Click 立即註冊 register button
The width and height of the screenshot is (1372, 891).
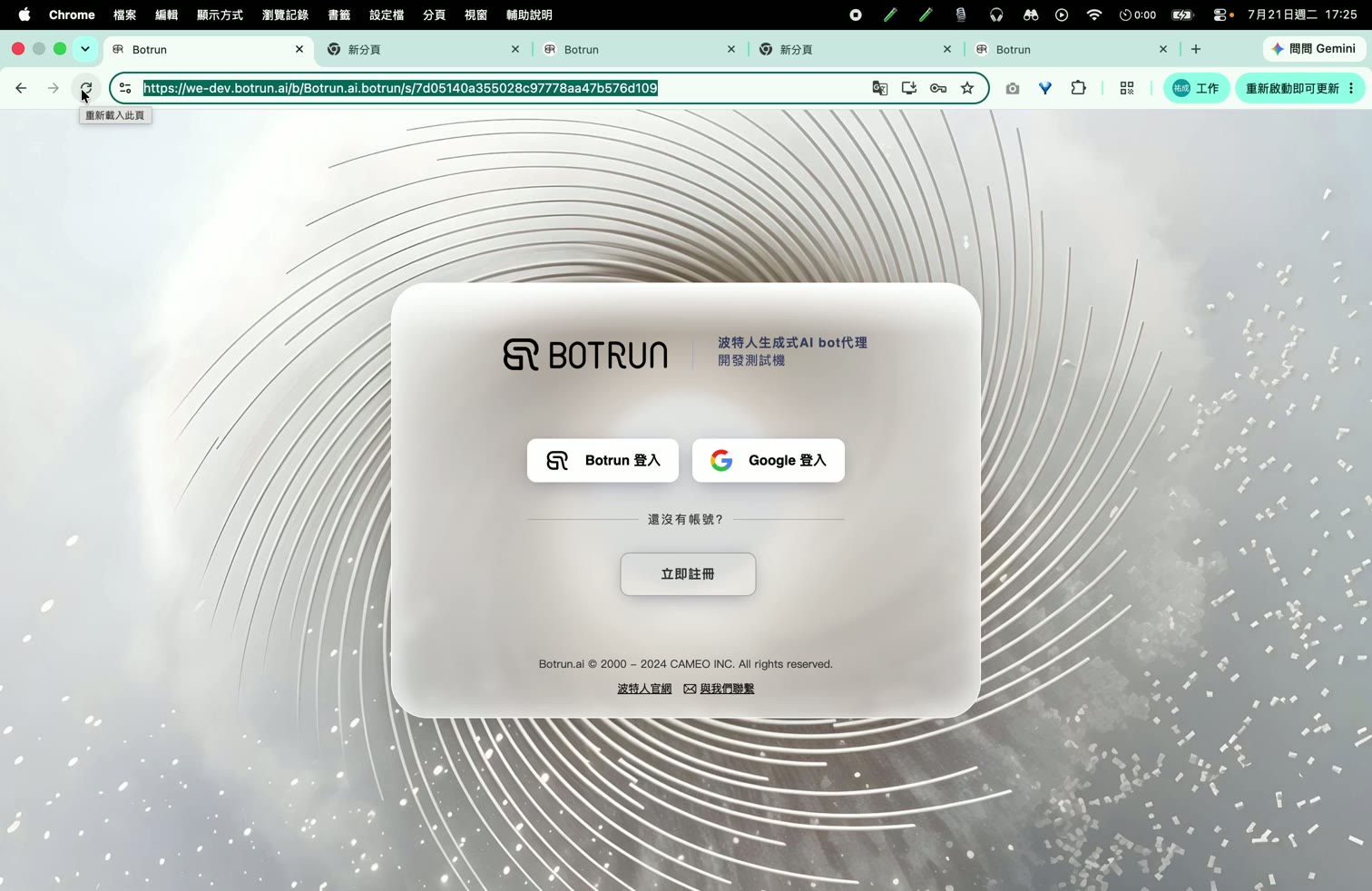click(688, 574)
